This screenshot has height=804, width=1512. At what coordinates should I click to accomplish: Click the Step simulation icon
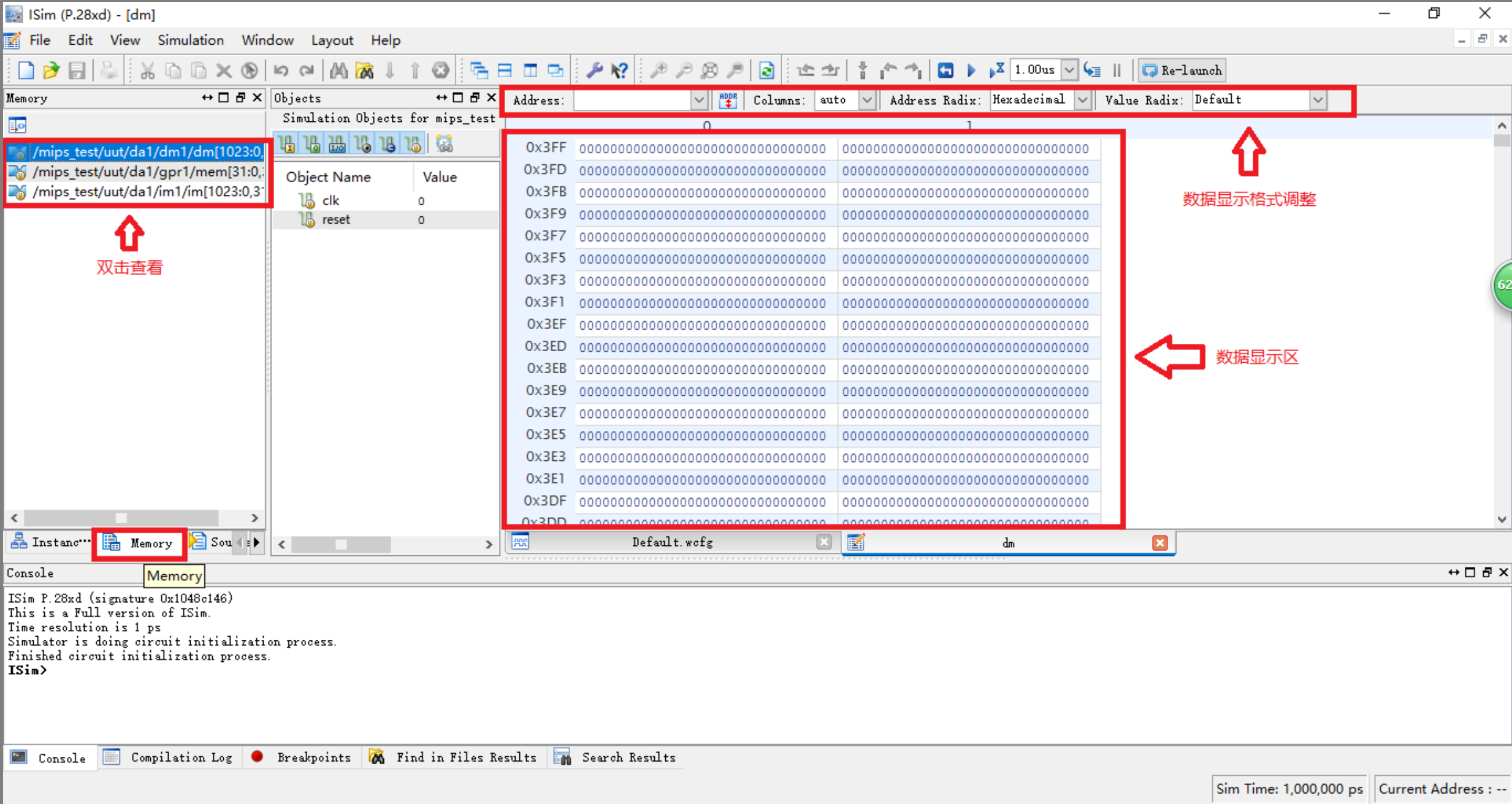(x=1093, y=70)
